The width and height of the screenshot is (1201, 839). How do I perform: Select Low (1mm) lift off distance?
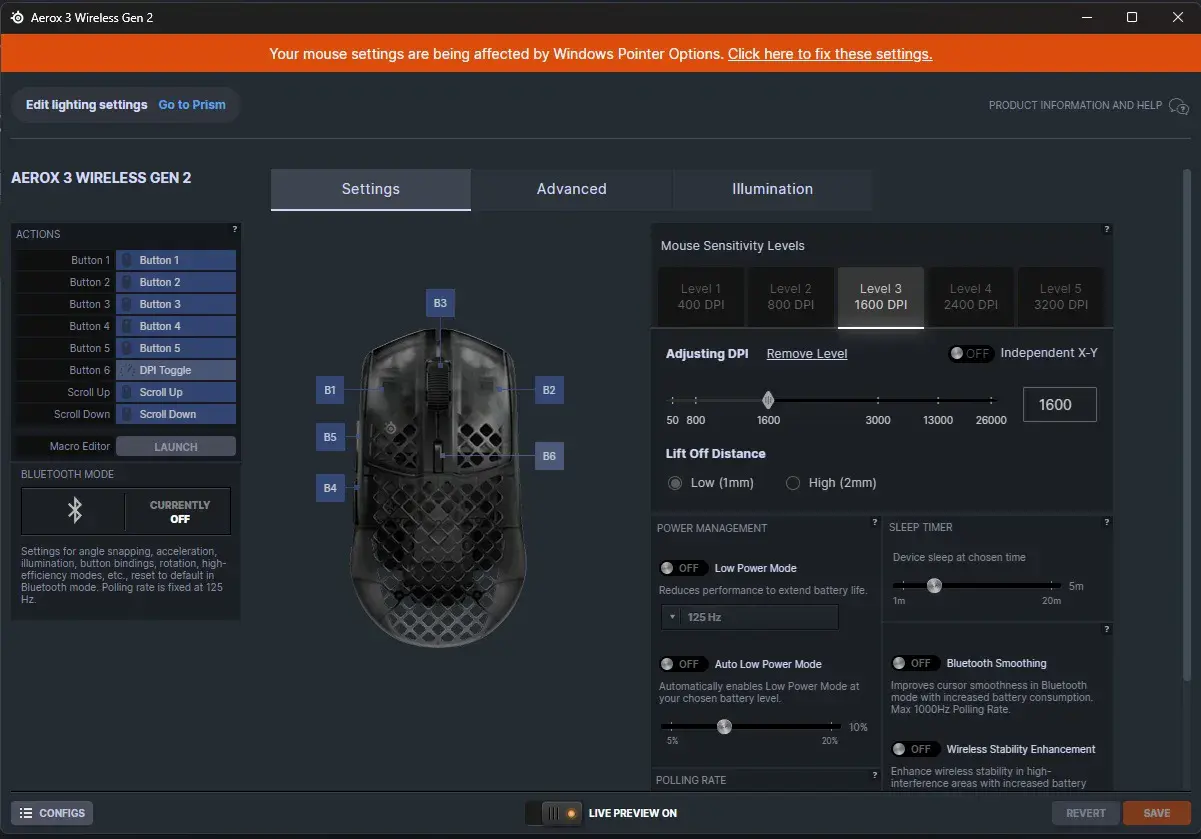pos(675,483)
